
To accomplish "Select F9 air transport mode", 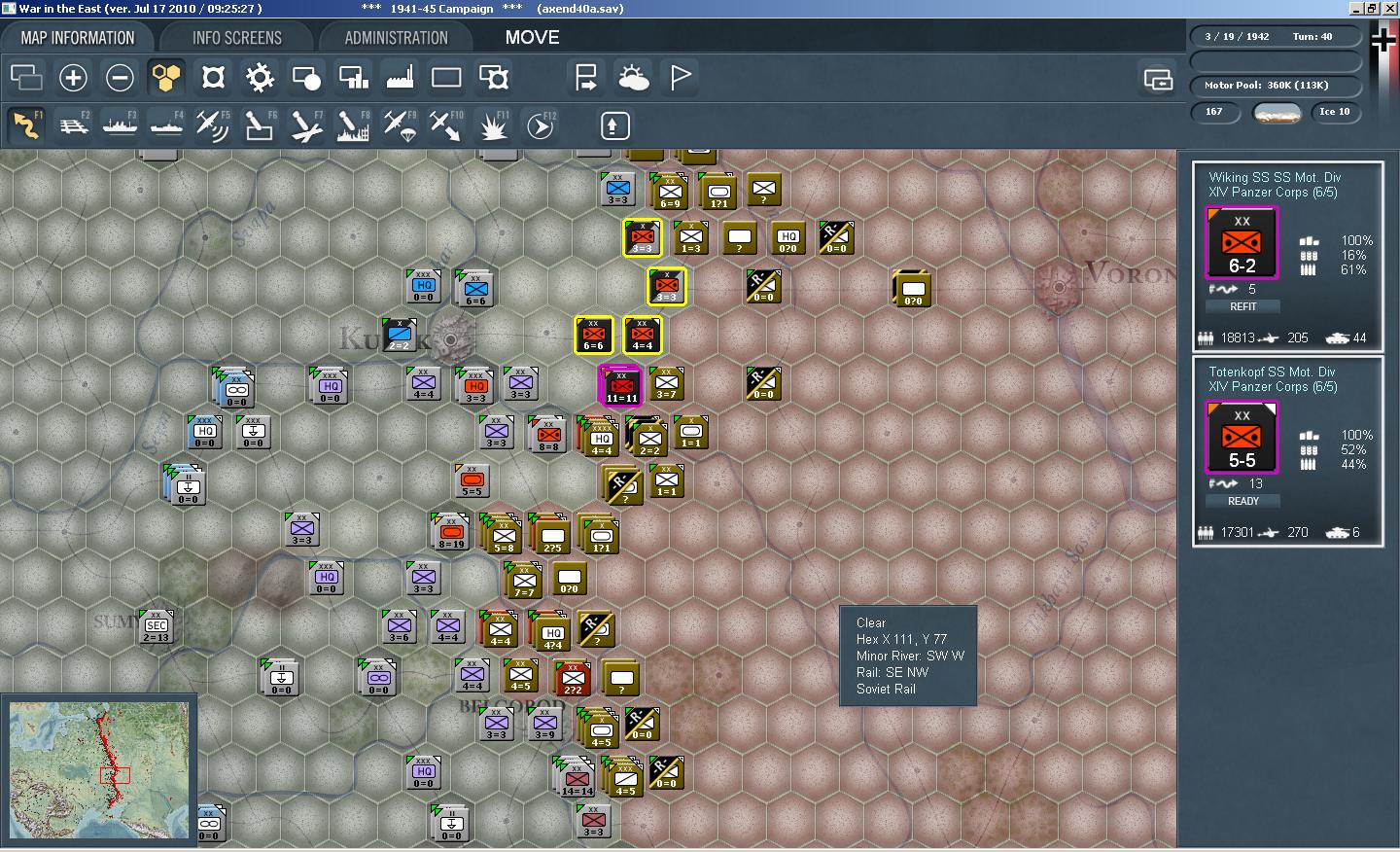I will (399, 125).
